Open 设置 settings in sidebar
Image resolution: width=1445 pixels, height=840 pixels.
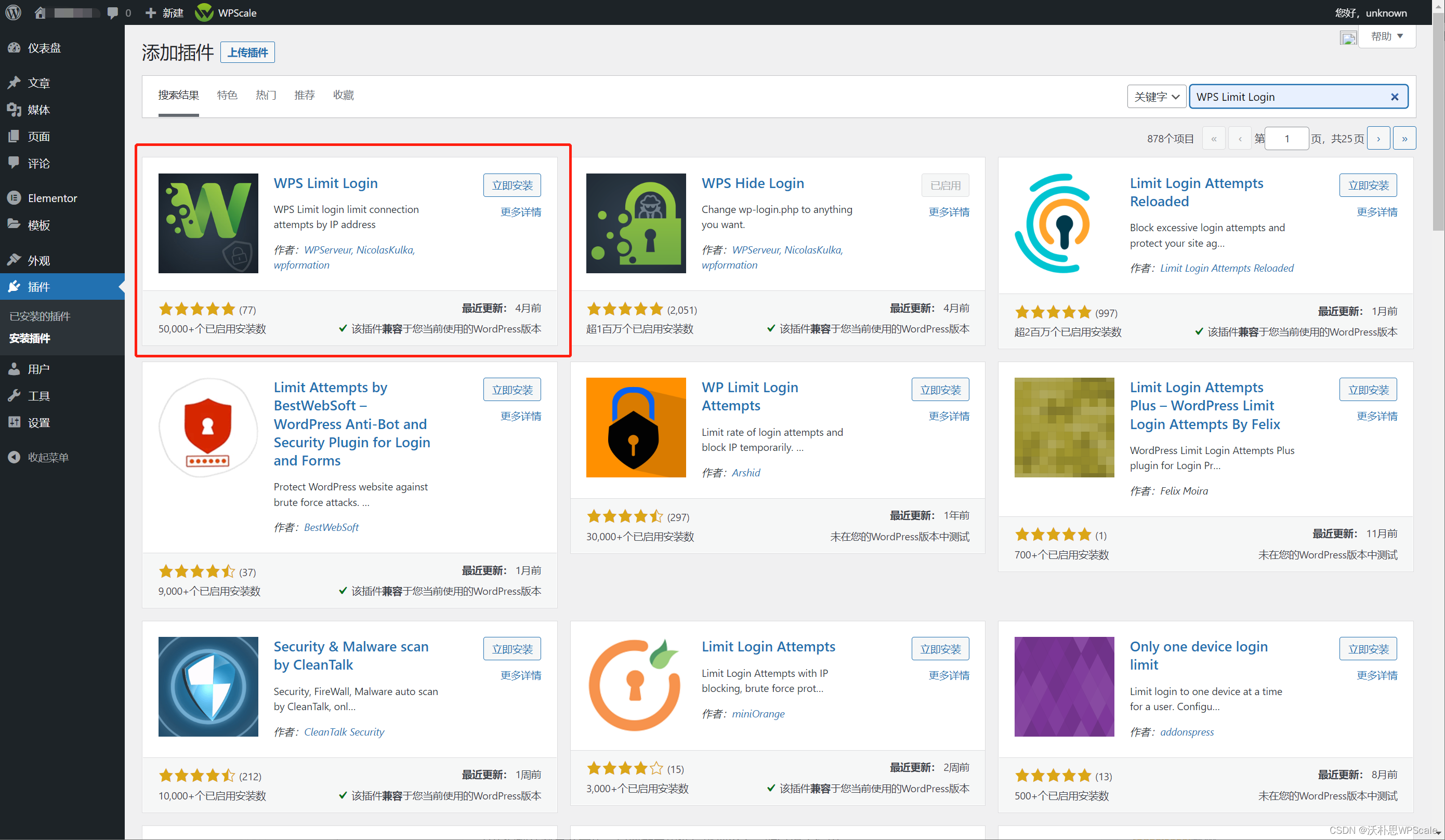pos(38,422)
